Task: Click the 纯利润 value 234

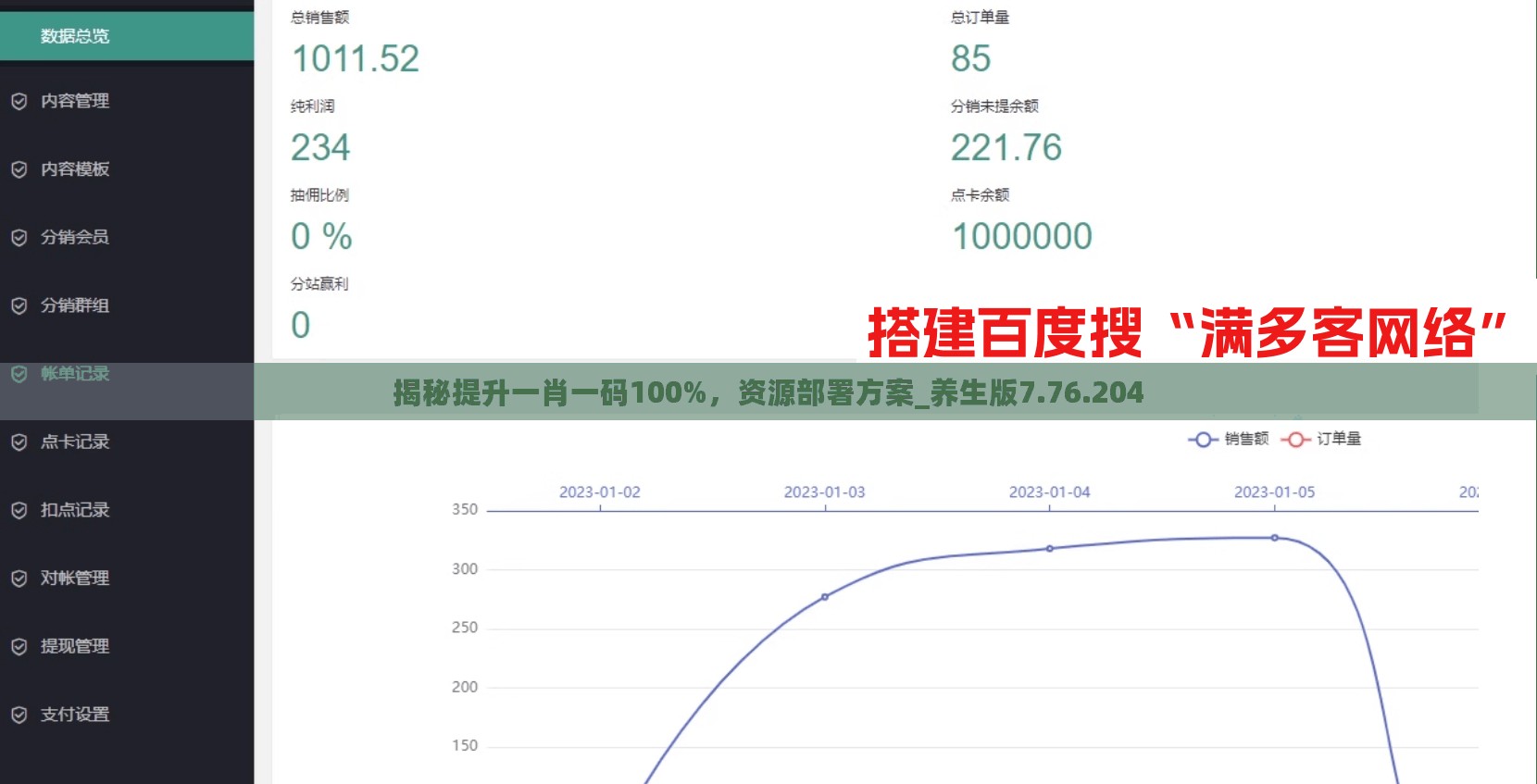Action: 321,148
